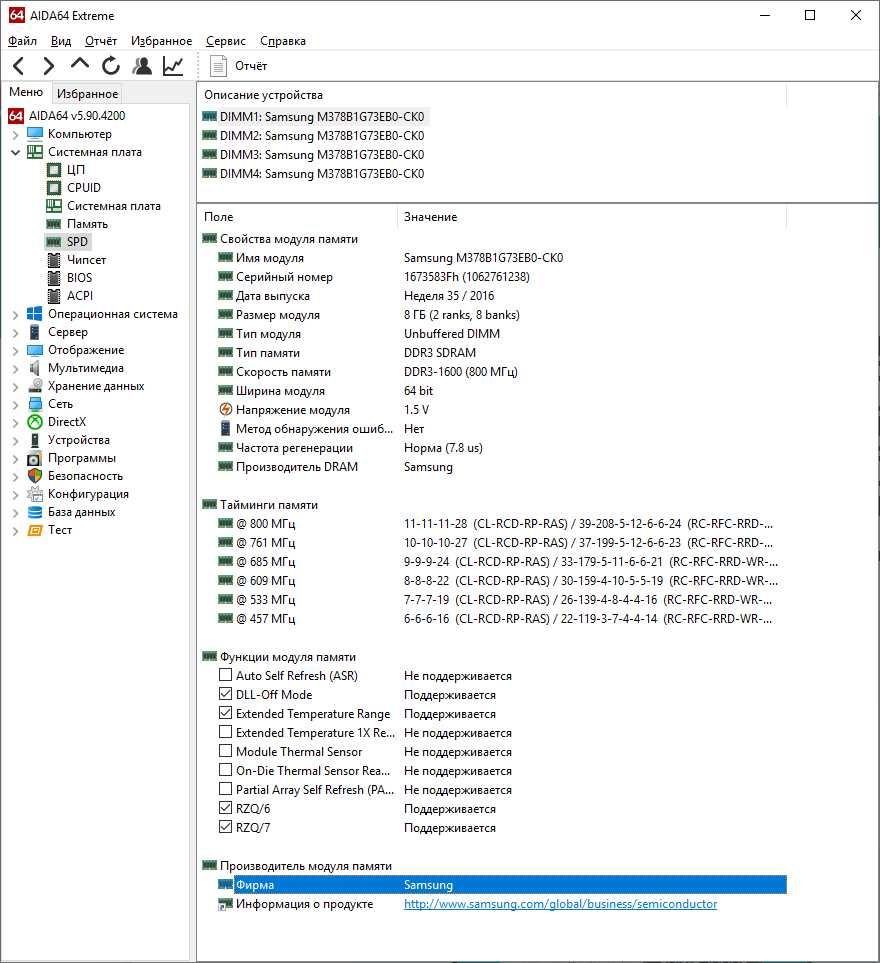Expand the Отображение tree node
The height and width of the screenshot is (963, 880).
16,351
